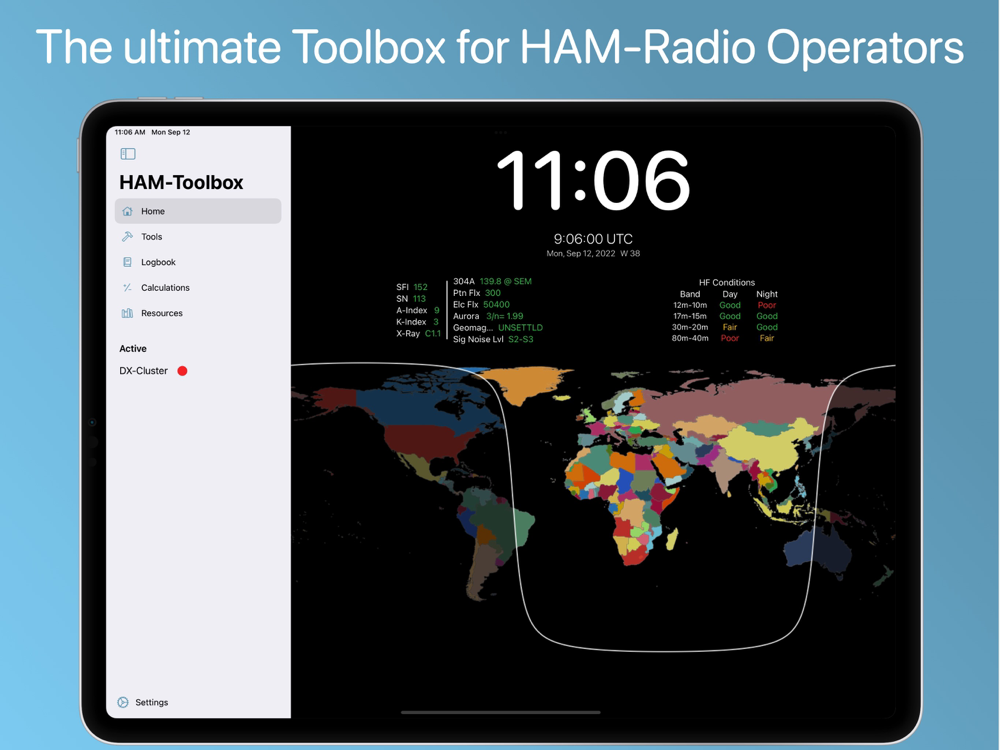Tap the home indicator bar at bottom
This screenshot has width=1000, height=750.
click(x=500, y=713)
